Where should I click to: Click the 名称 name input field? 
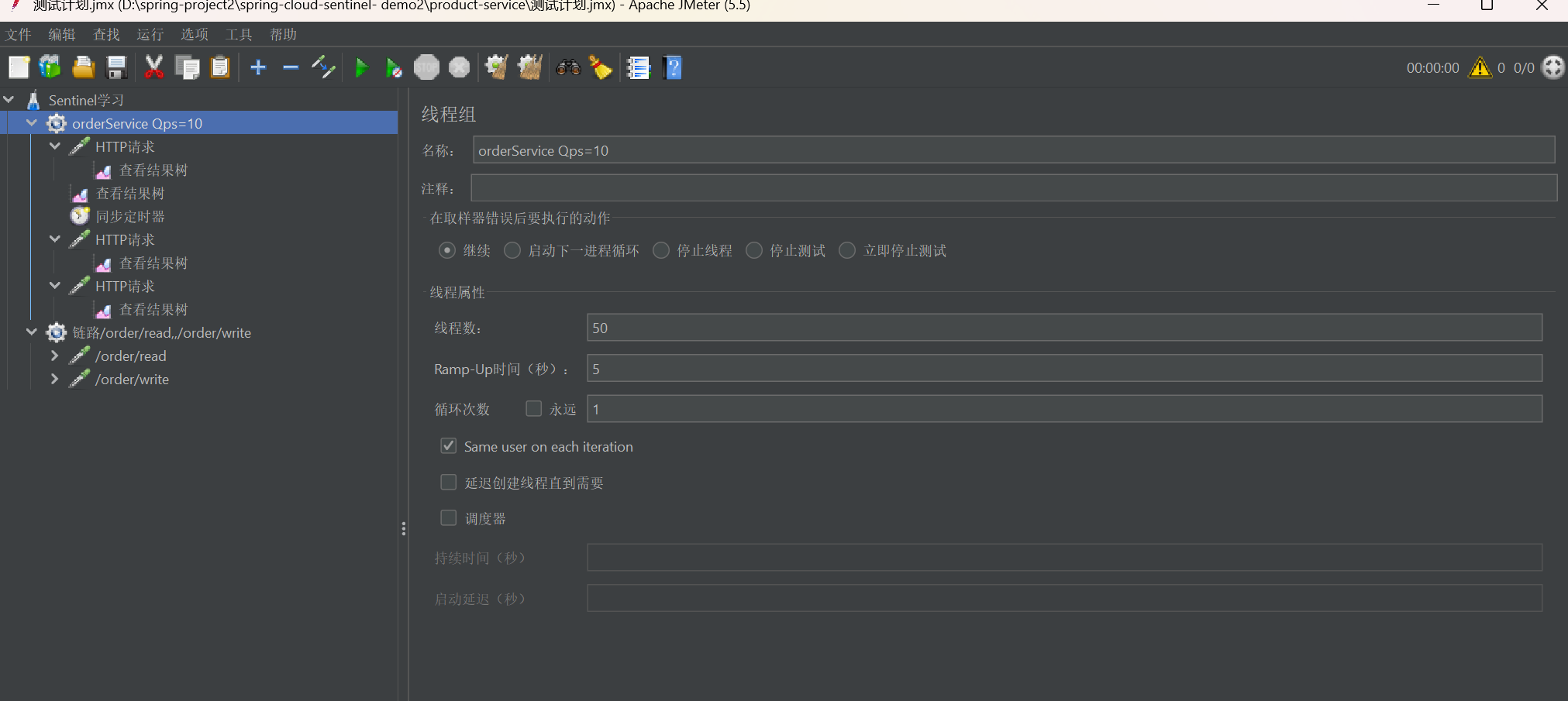tap(1014, 149)
